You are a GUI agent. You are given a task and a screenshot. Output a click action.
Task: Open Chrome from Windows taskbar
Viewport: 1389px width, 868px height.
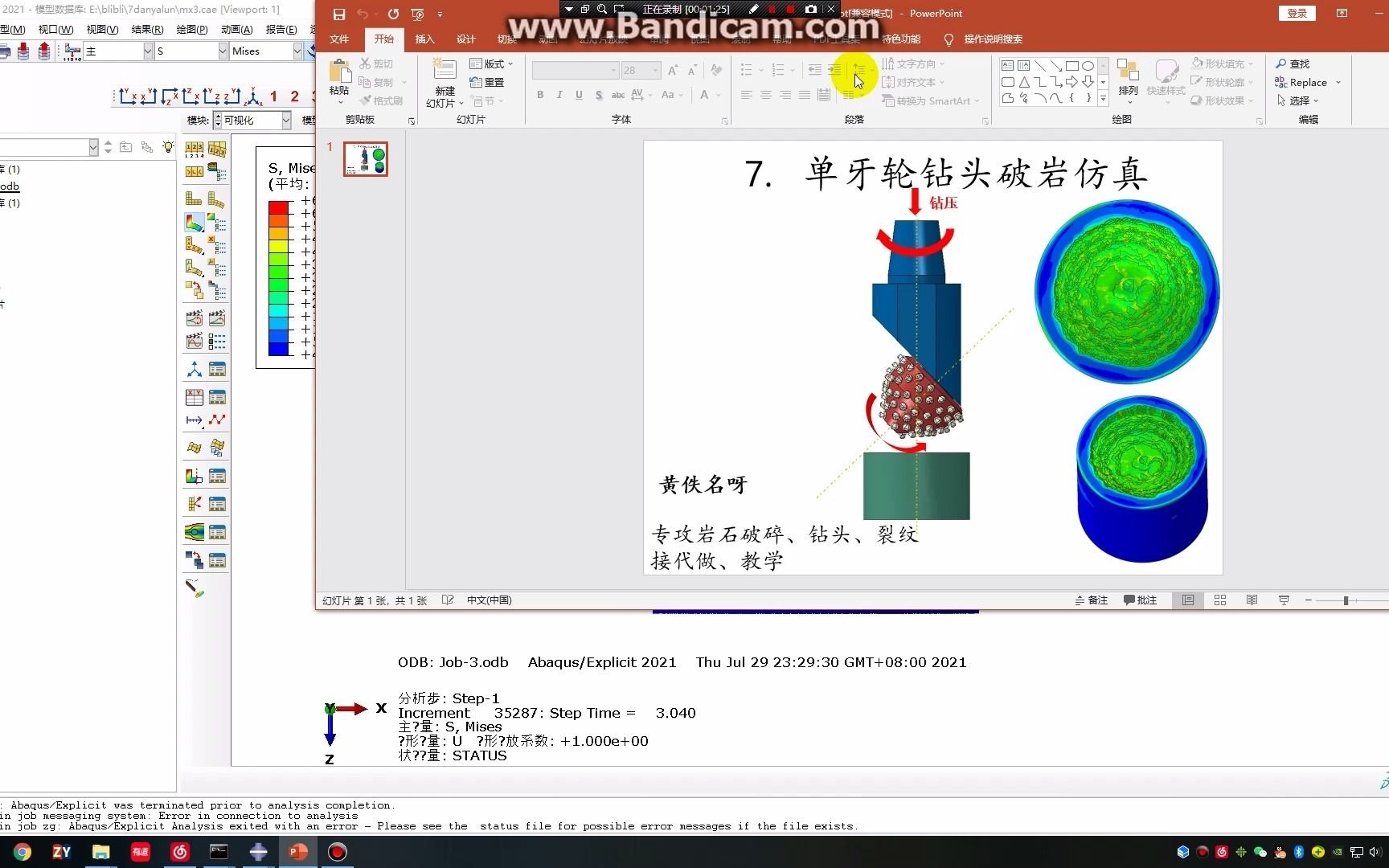(22, 852)
